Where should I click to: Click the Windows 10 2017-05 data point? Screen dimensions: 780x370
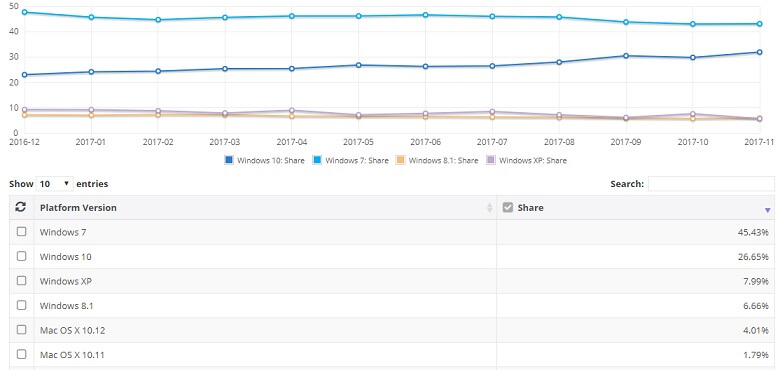click(359, 65)
